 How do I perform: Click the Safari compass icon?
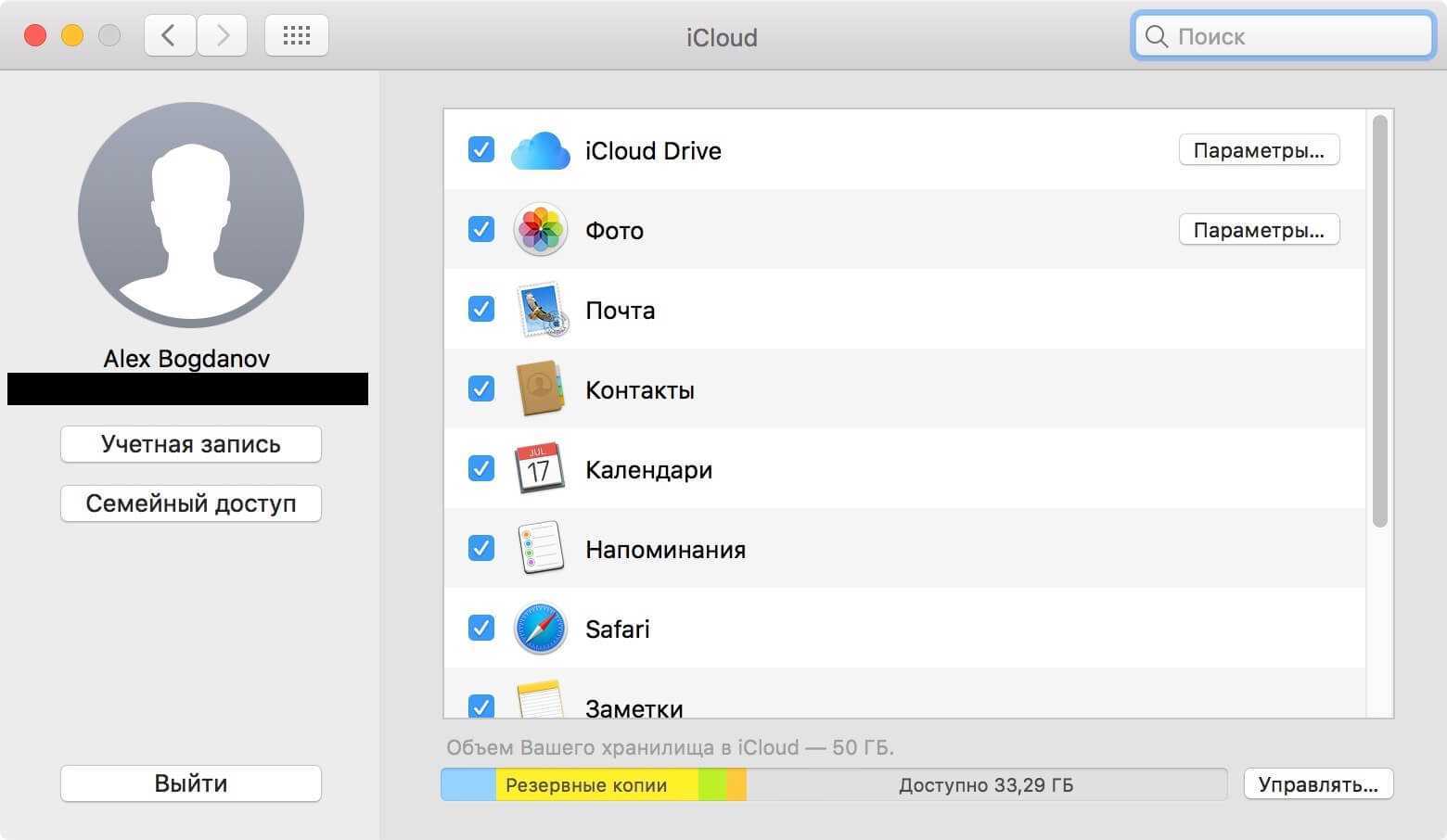[540, 629]
